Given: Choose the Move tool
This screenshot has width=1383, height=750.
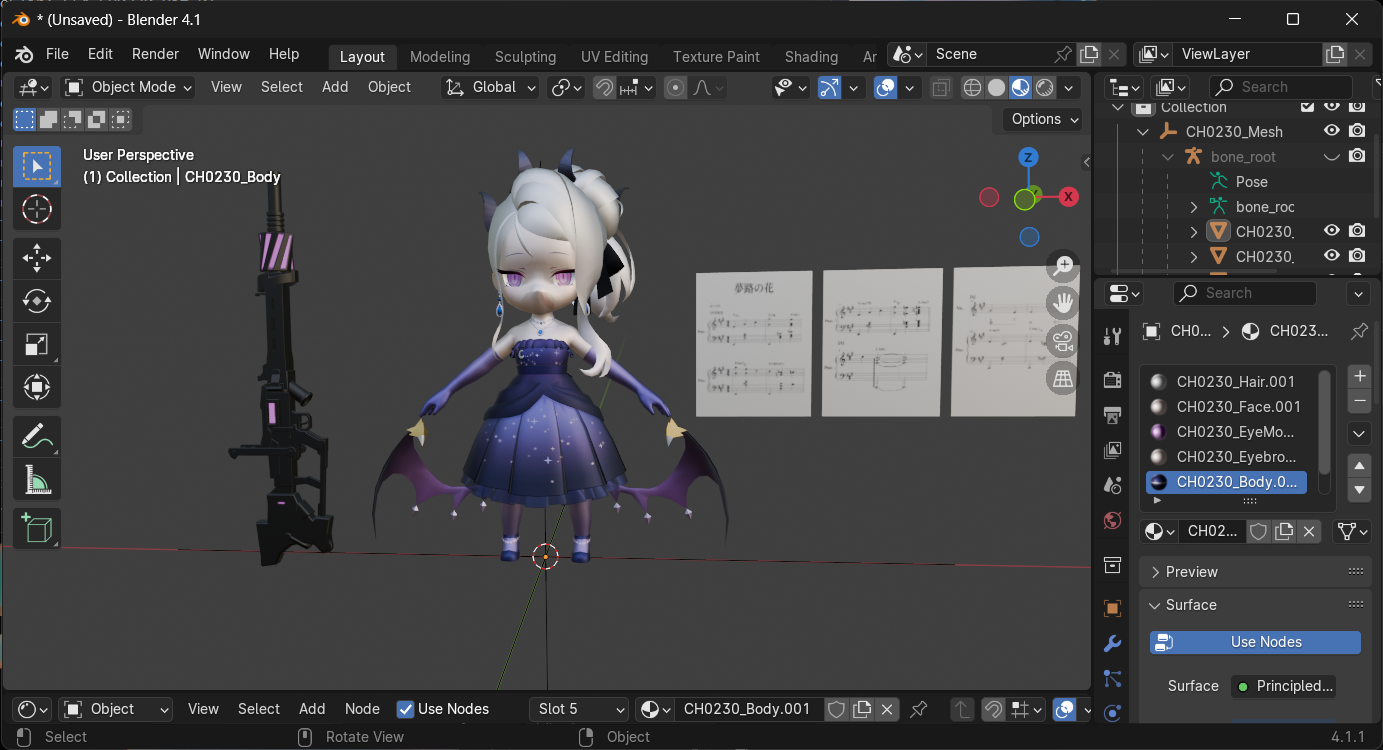Looking at the screenshot, I should (37, 259).
